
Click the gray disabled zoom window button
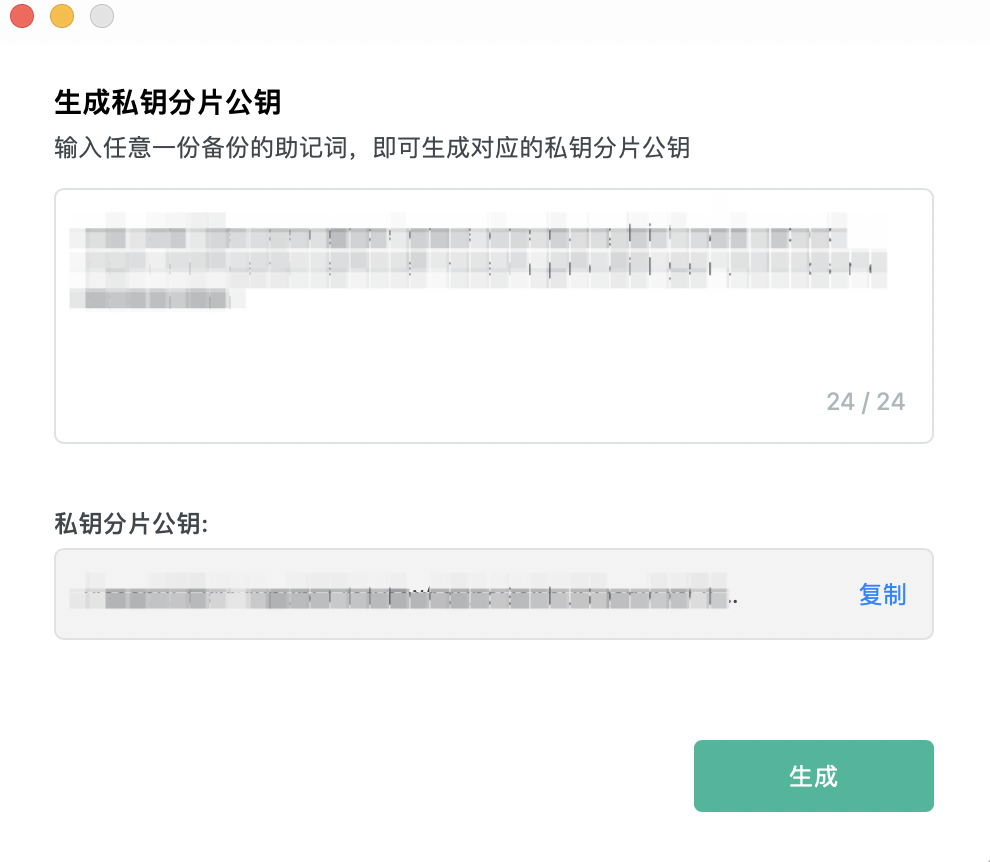pos(102,16)
